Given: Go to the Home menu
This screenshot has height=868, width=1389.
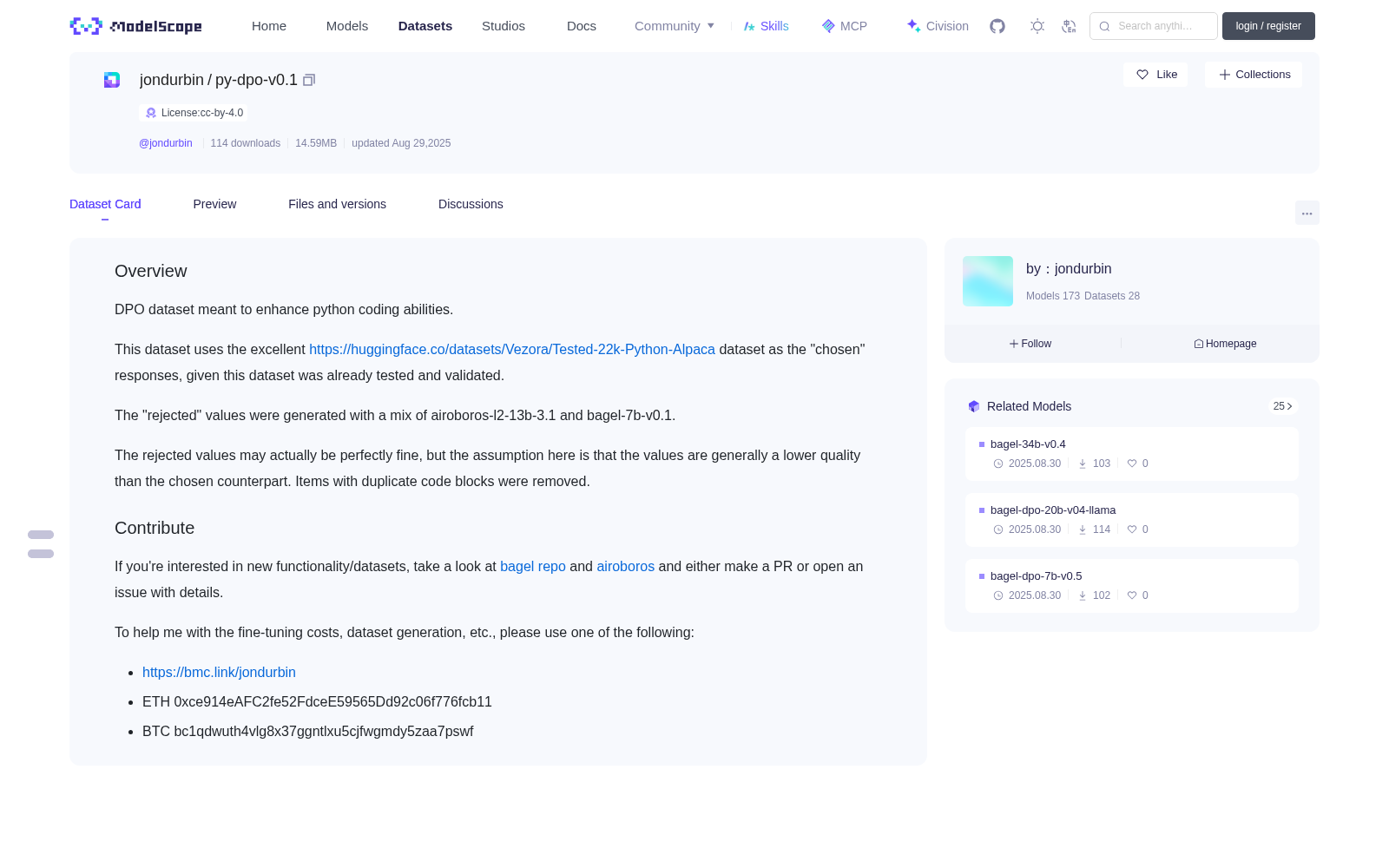Looking at the screenshot, I should click(269, 26).
